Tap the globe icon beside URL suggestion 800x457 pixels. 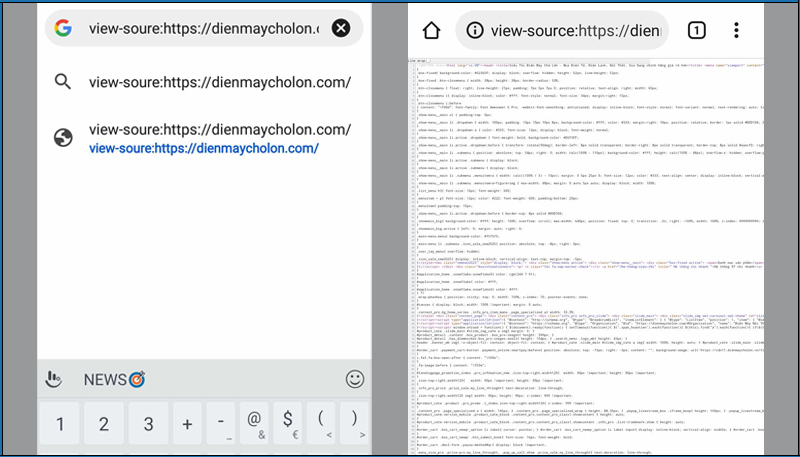[63, 138]
